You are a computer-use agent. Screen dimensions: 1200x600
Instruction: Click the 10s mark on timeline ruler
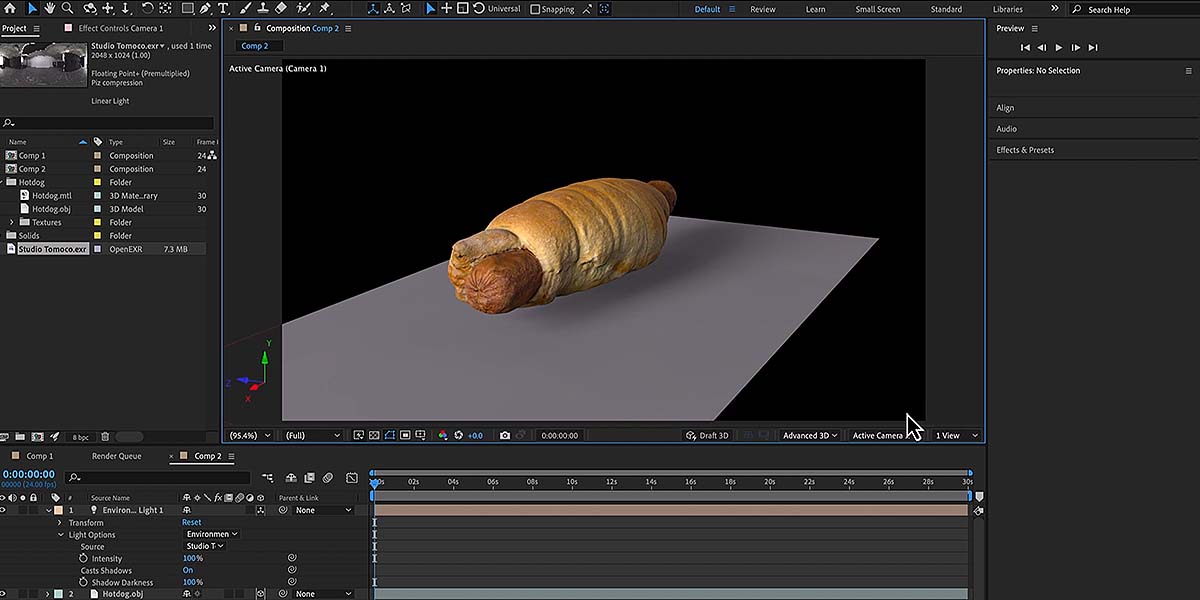572,482
